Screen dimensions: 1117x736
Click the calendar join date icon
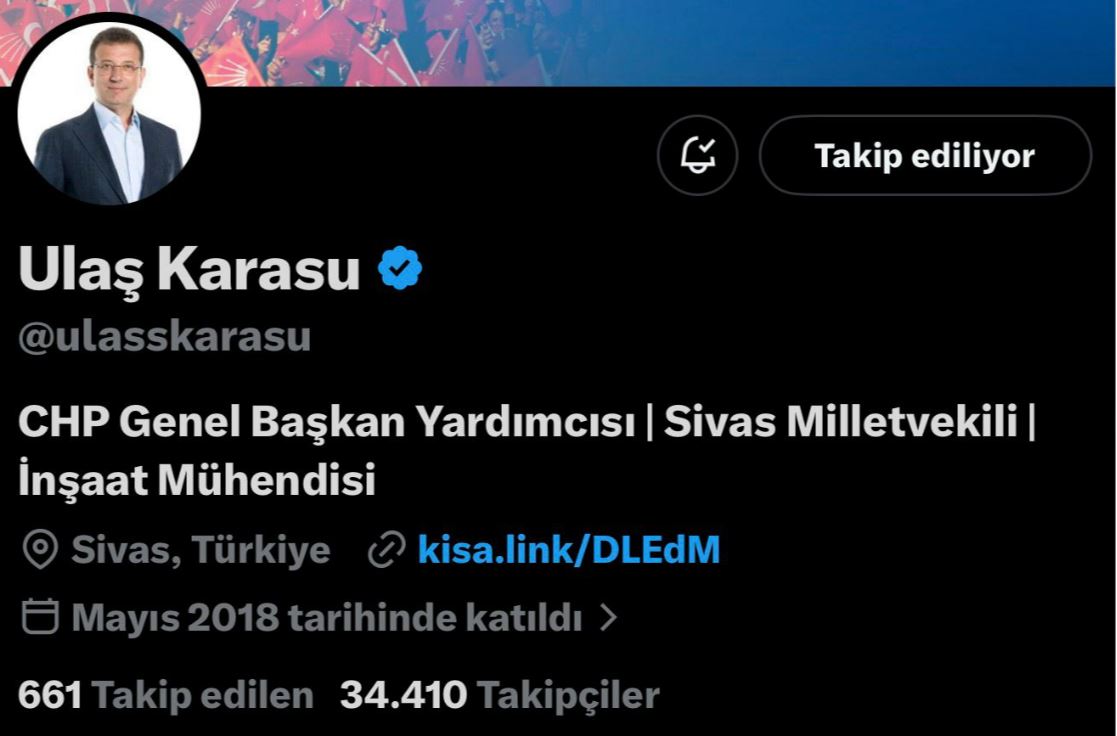40,616
